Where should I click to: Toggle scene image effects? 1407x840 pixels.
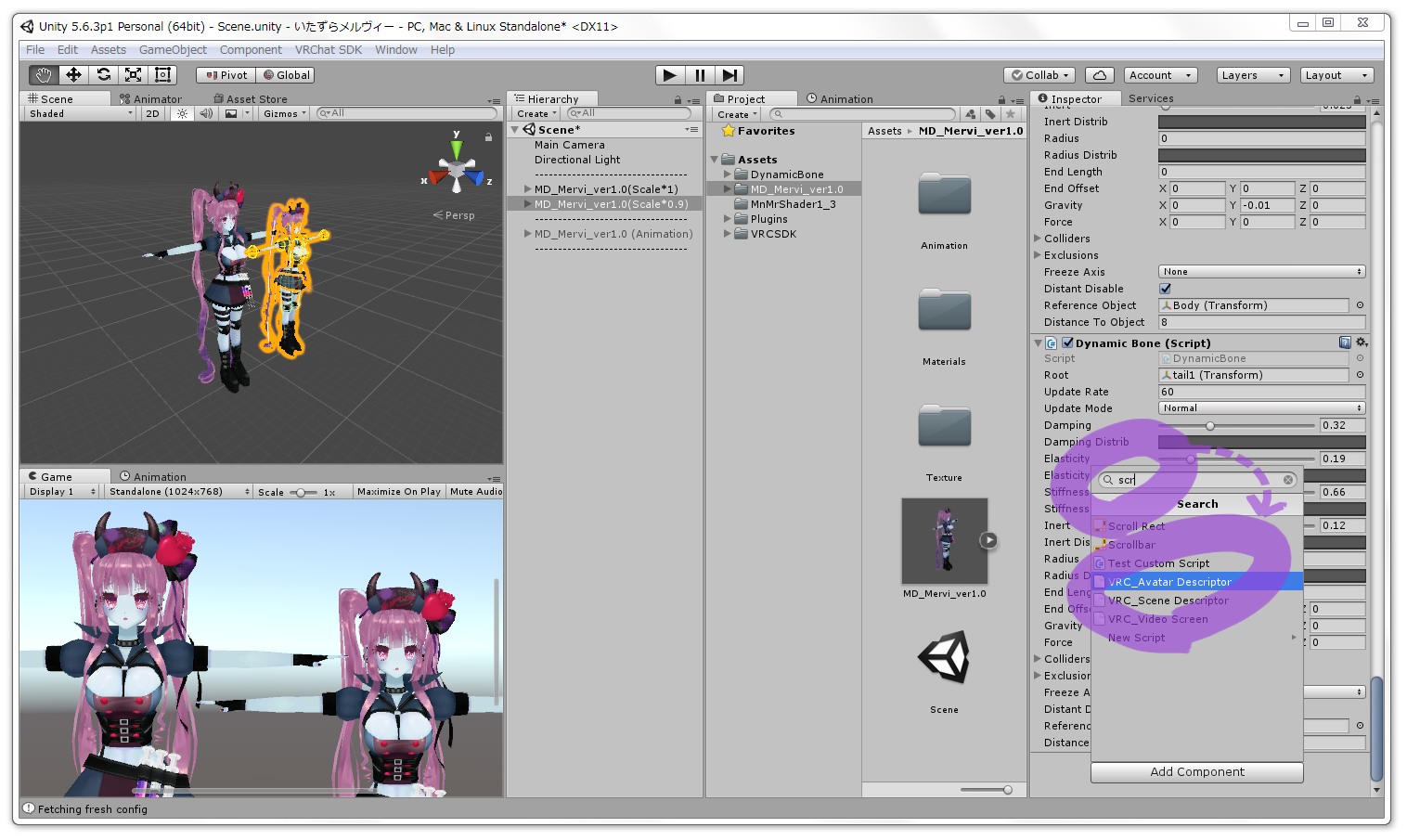pos(231,113)
